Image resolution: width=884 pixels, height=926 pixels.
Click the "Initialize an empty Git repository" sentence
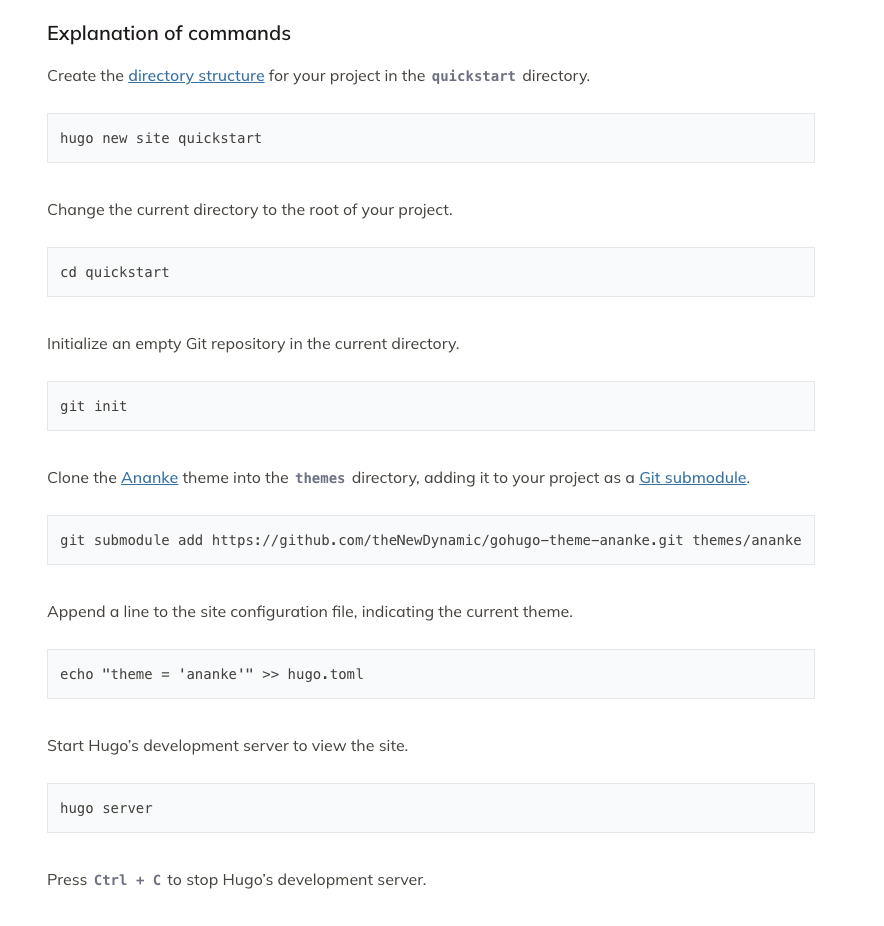click(253, 344)
